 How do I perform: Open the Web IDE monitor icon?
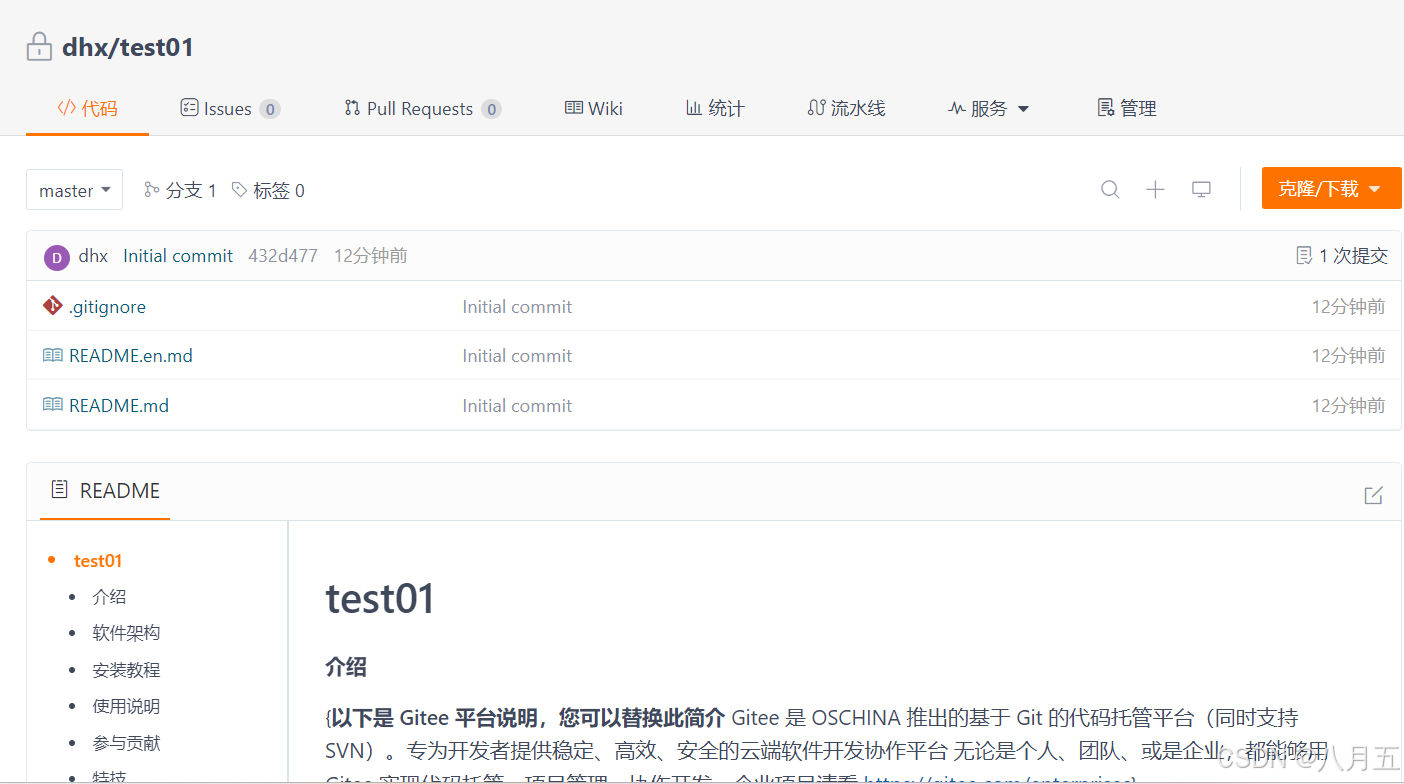[1201, 189]
